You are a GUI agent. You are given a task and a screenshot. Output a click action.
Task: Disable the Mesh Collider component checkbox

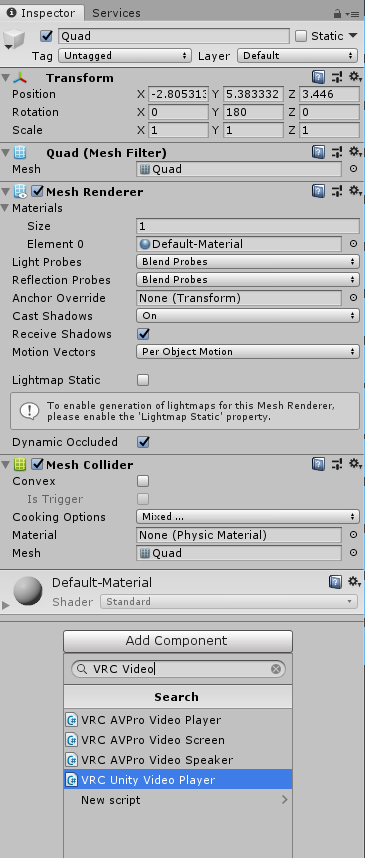click(37, 465)
